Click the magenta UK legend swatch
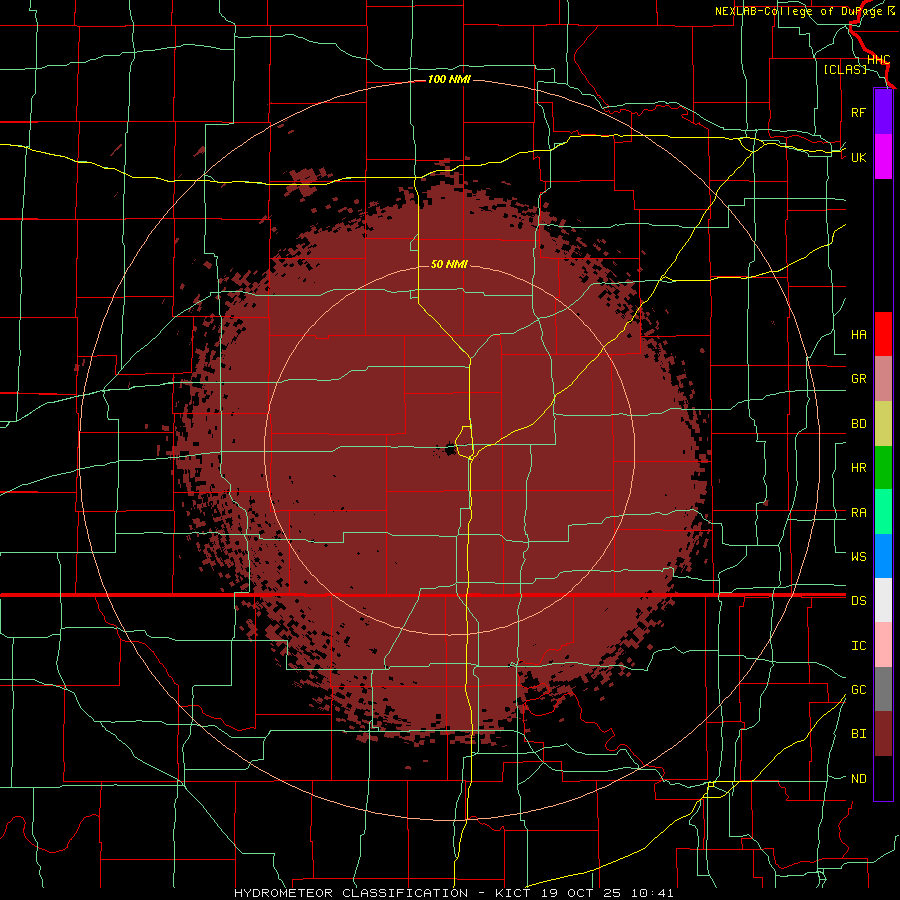Image resolution: width=900 pixels, height=900 pixels. [x=883, y=157]
